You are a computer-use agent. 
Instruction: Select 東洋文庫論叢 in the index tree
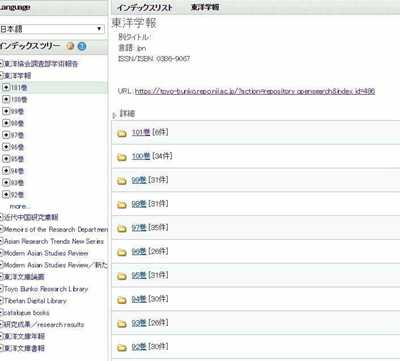(24, 277)
